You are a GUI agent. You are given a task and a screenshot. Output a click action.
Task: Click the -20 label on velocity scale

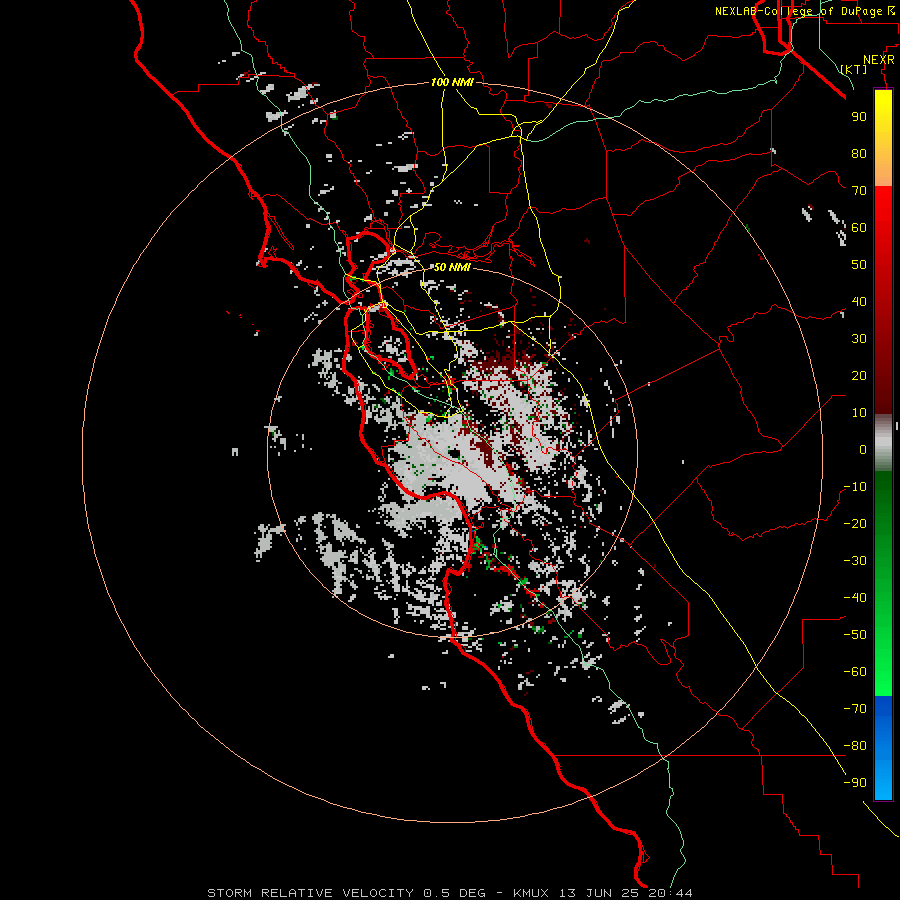click(855, 524)
